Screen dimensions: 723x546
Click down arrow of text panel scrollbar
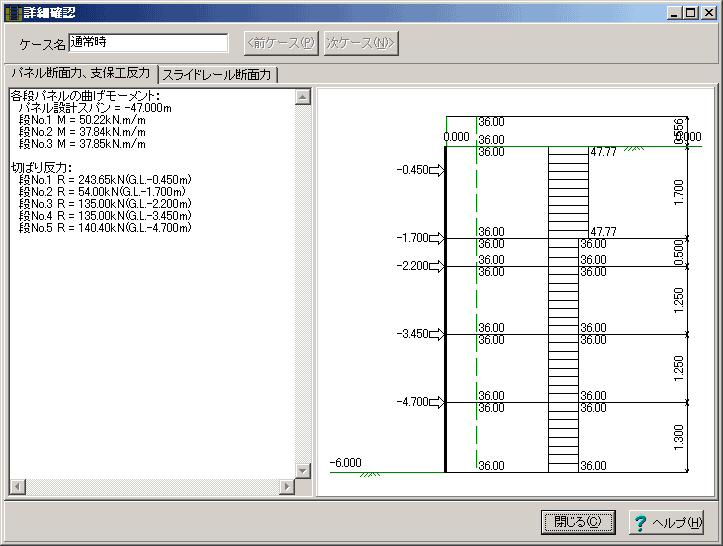(302, 470)
